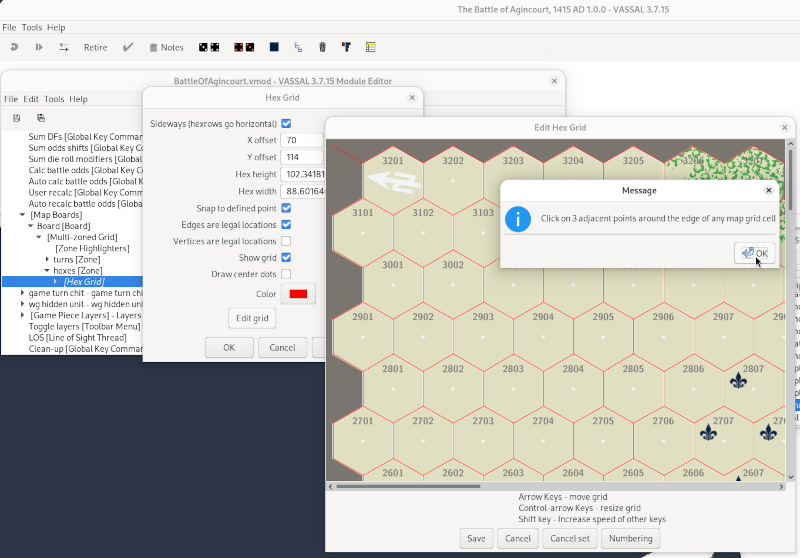
Task: Toggle Sideways hexrows checkbox
Action: 286,123
